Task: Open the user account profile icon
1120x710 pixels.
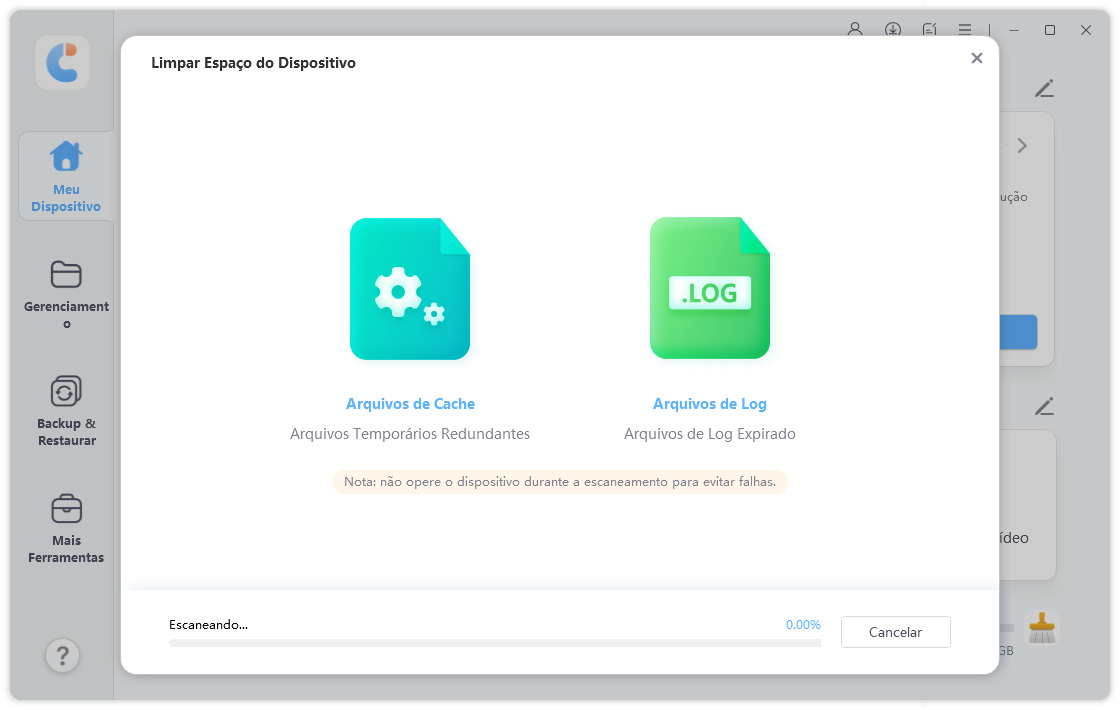Action: [855, 30]
